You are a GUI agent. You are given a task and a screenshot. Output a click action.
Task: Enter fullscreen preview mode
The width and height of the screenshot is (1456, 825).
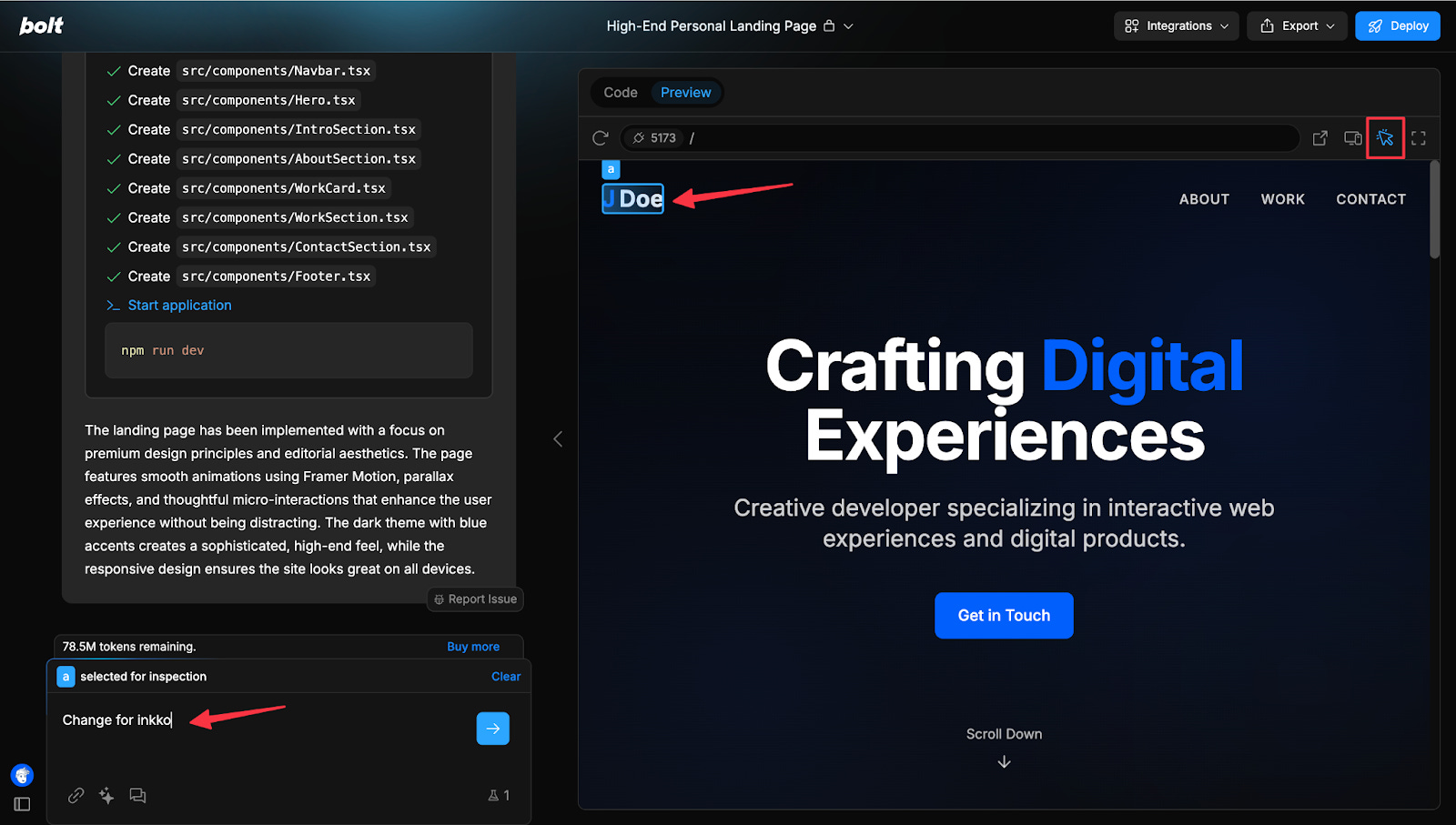click(x=1419, y=138)
